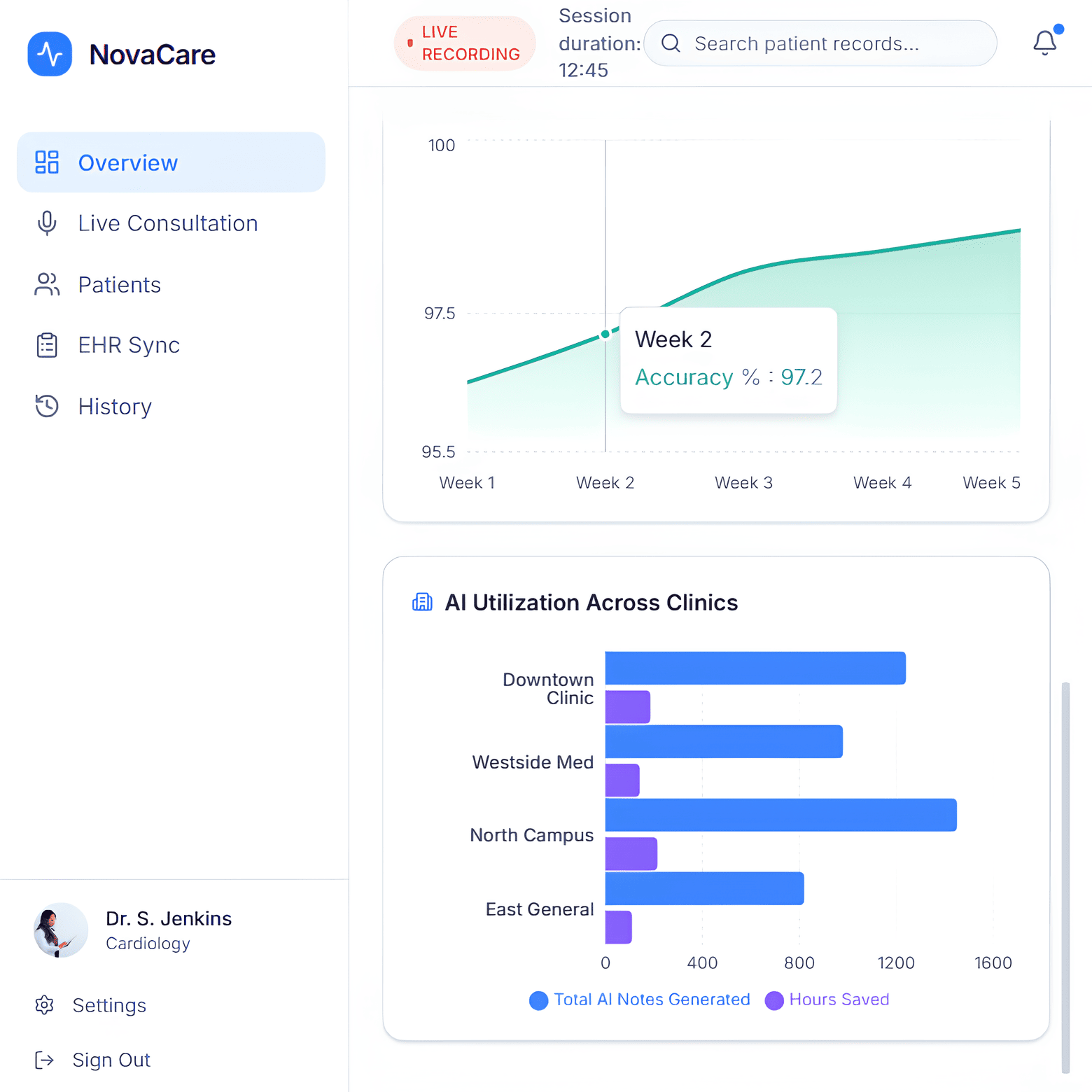Open notifications bell icon
Screen dimensions: 1092x1092
(x=1044, y=43)
